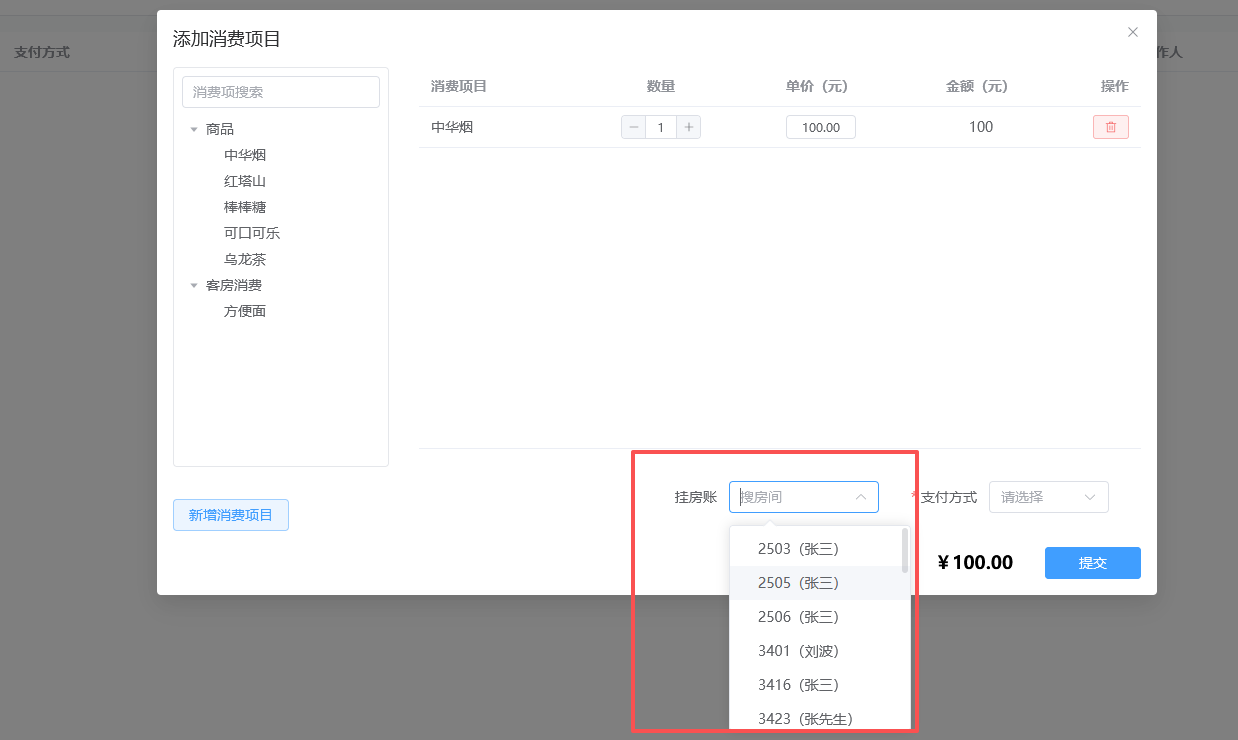The height and width of the screenshot is (740, 1238).
Task: Click the 提交 submit button
Action: point(1093,563)
